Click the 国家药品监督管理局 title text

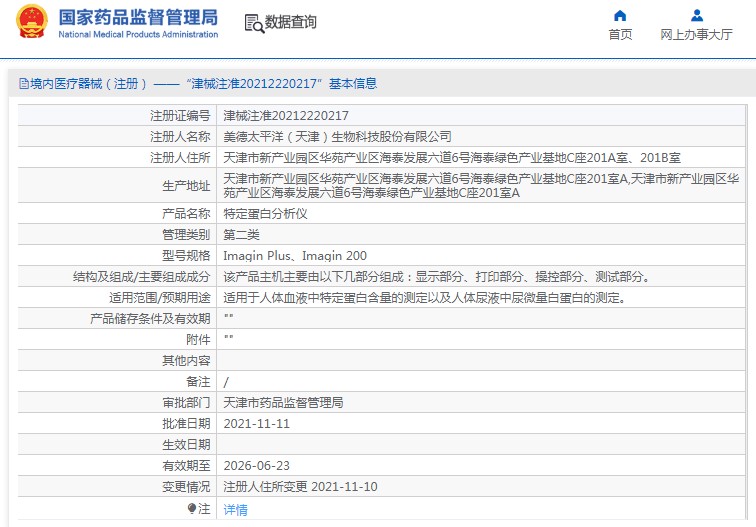point(138,17)
